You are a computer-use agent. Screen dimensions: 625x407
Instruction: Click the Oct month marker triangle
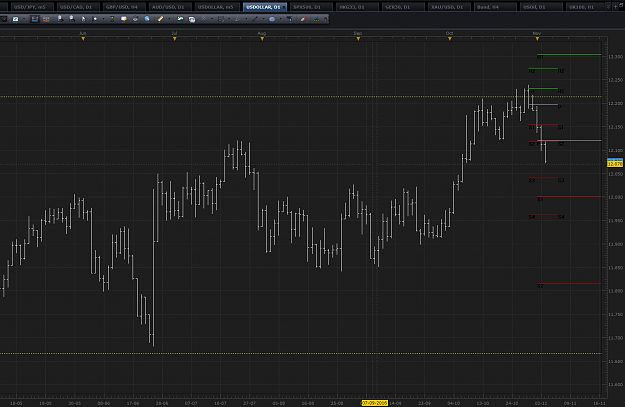450,39
